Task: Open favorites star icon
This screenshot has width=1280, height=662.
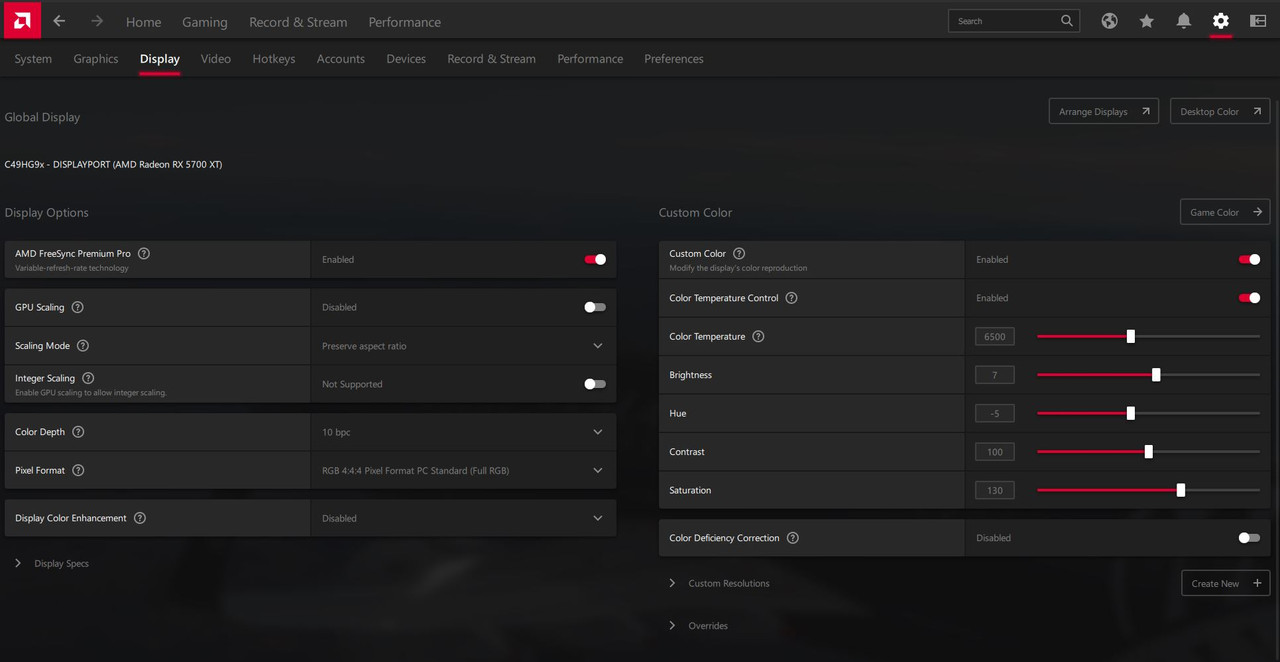Action: coord(1146,21)
